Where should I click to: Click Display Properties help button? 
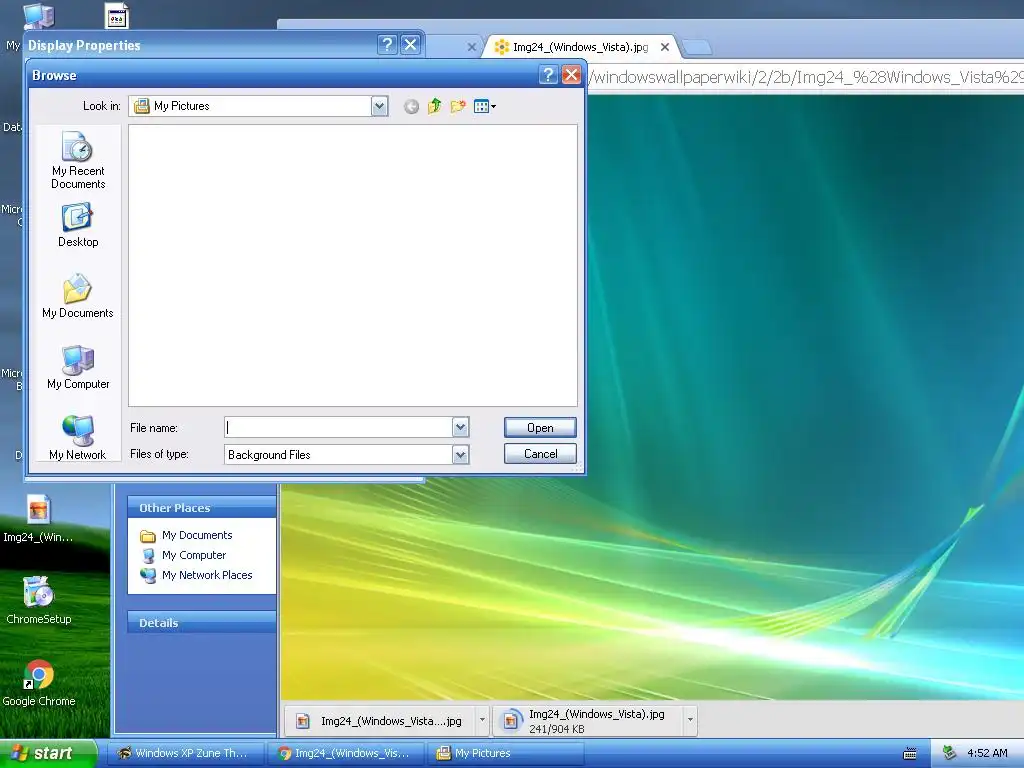[x=387, y=44]
